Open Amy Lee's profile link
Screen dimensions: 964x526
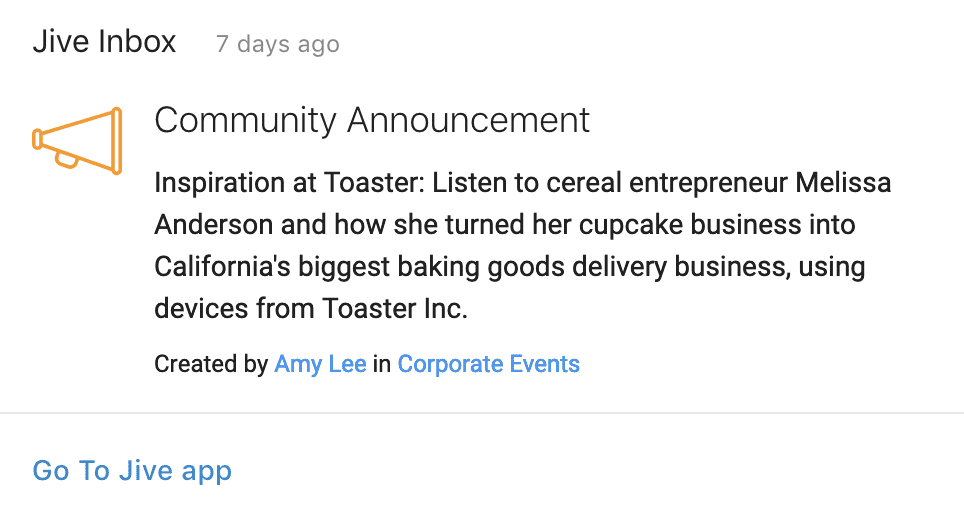point(320,364)
